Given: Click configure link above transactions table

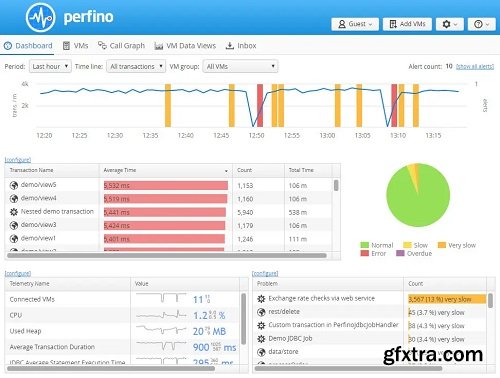Looking at the screenshot, I should [18, 160].
